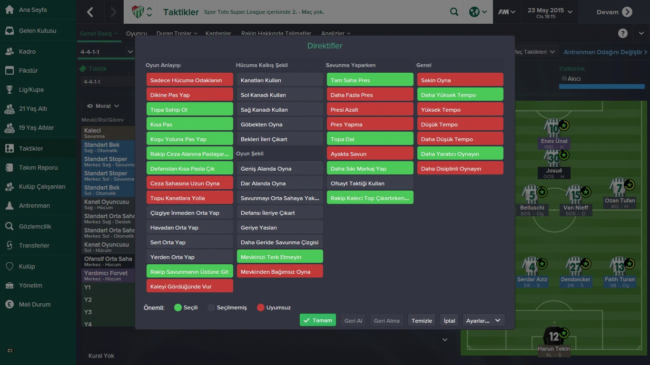Open the world globe menu

478,12
